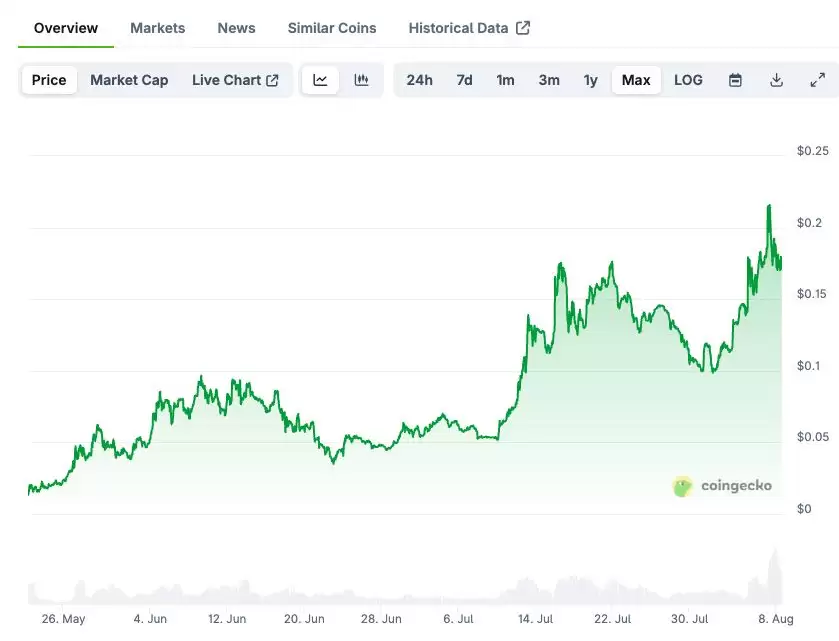Download chart data icon
The height and width of the screenshot is (641, 839).
776,80
